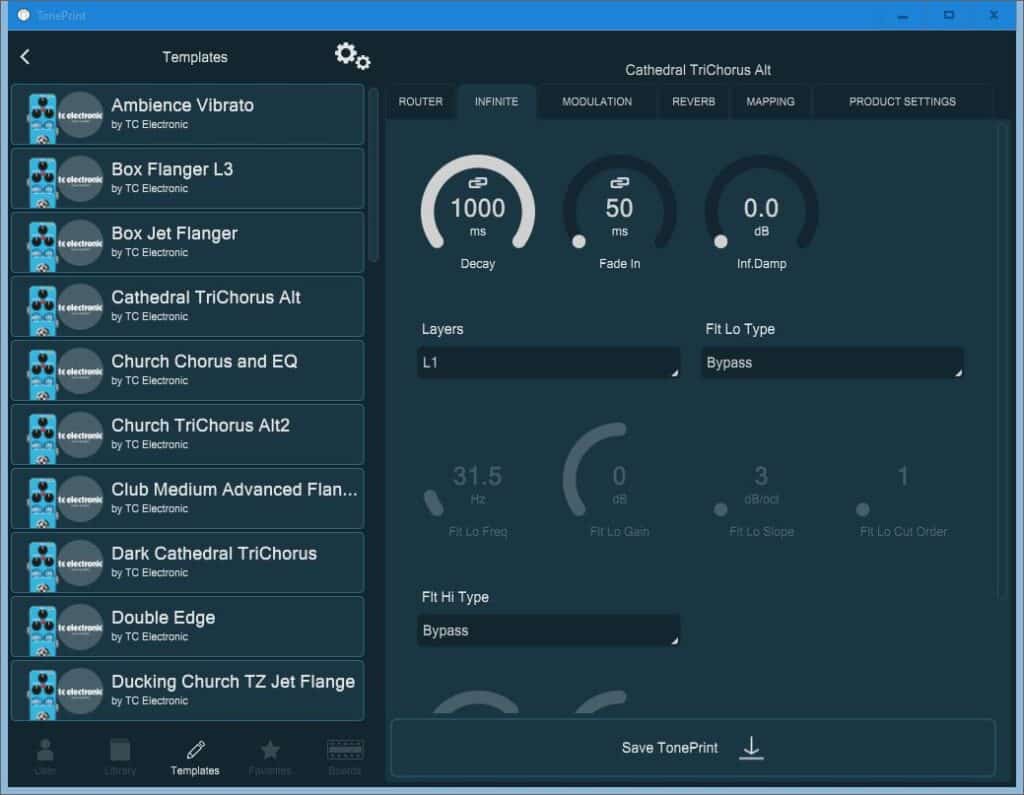The image size is (1024, 795).
Task: Open settings with the gears icon
Action: [352, 56]
